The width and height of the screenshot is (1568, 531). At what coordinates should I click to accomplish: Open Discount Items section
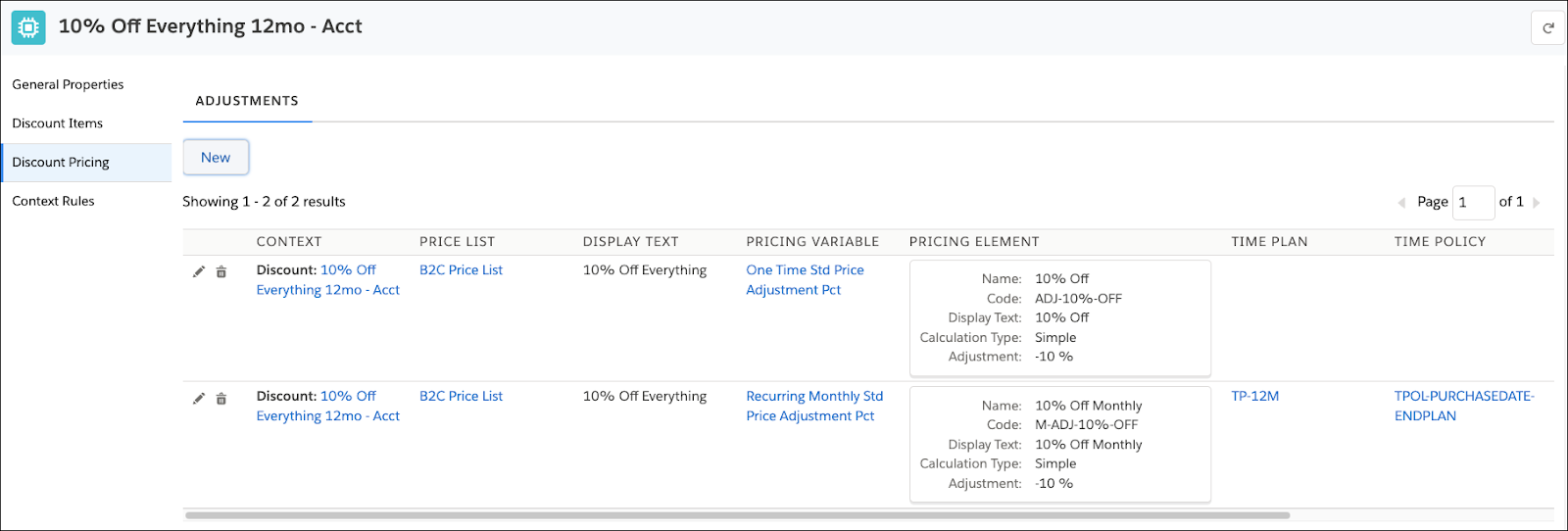pos(57,123)
